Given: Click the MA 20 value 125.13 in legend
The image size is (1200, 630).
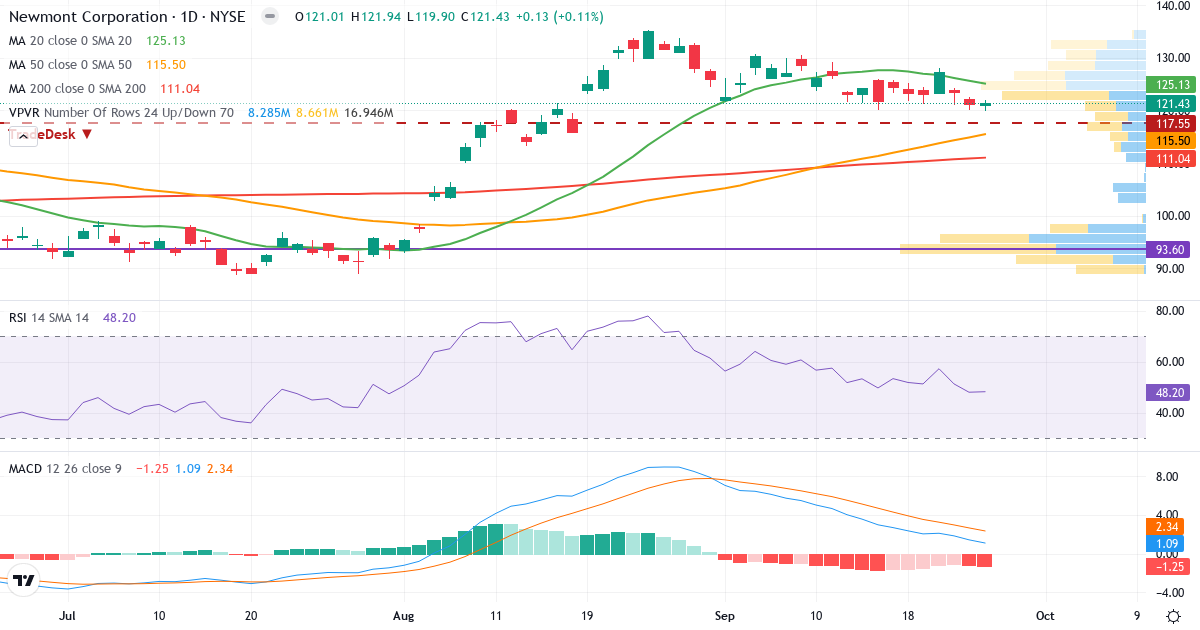Looking at the screenshot, I should pyautogui.click(x=166, y=41).
